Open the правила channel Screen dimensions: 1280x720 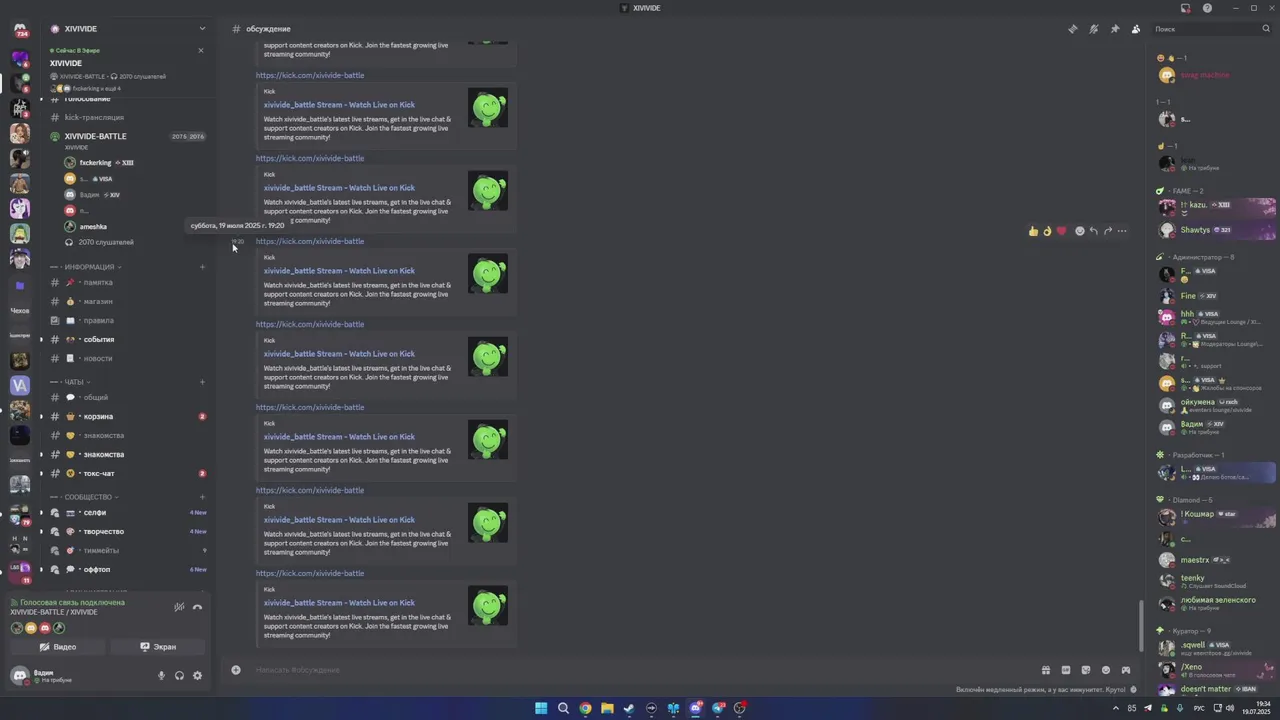(x=128, y=320)
